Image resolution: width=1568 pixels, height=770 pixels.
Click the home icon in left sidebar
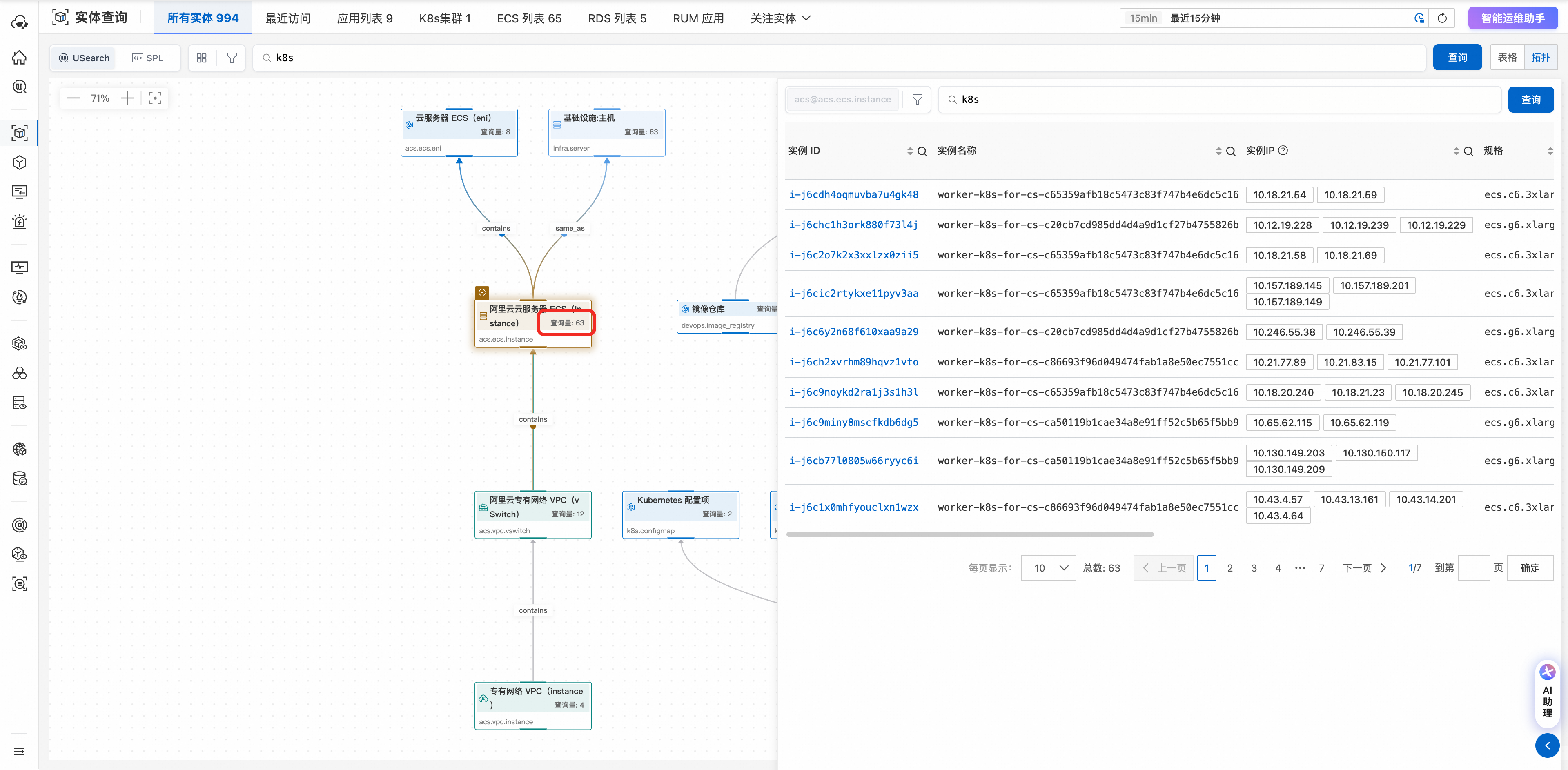coord(20,57)
